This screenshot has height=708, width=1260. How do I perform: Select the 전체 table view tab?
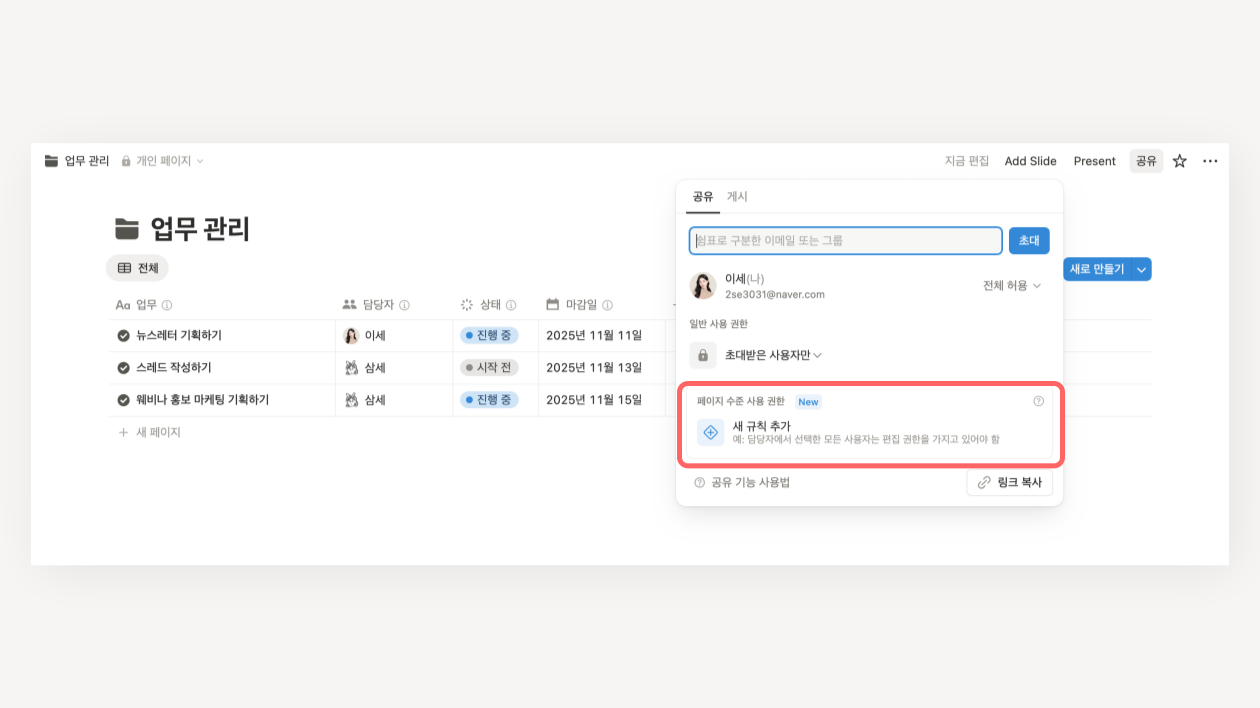click(137, 268)
